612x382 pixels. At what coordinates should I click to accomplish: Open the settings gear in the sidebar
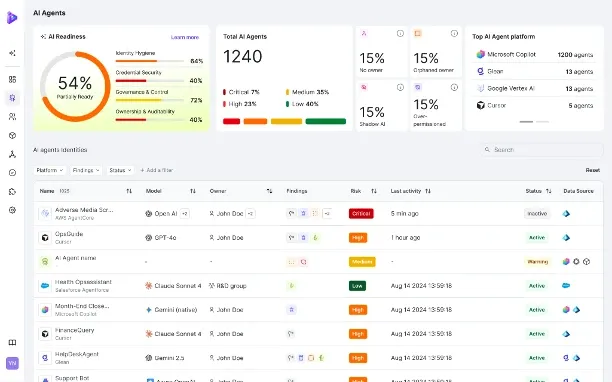12,210
